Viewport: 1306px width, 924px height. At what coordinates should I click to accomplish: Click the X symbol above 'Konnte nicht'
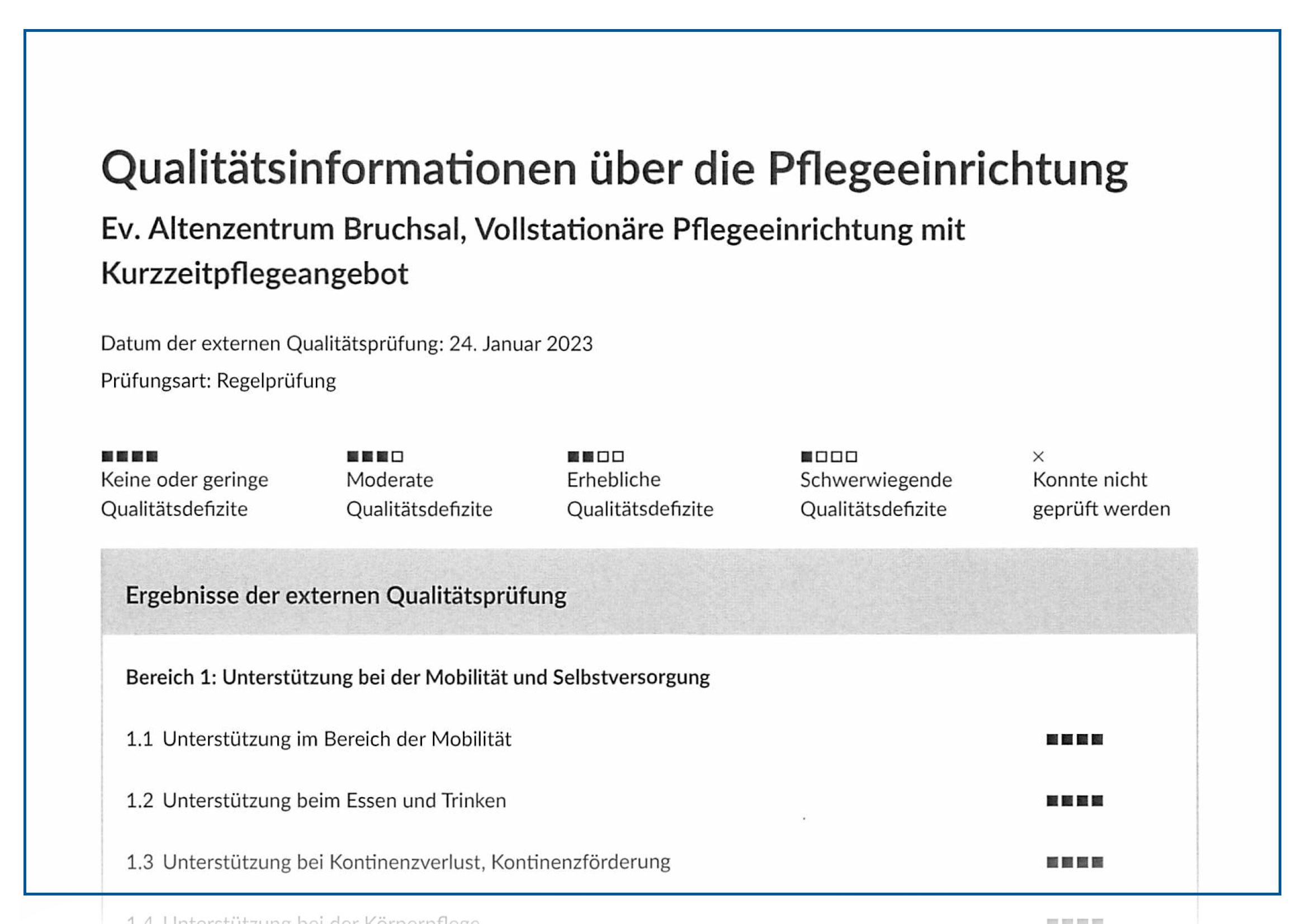coord(1039,456)
